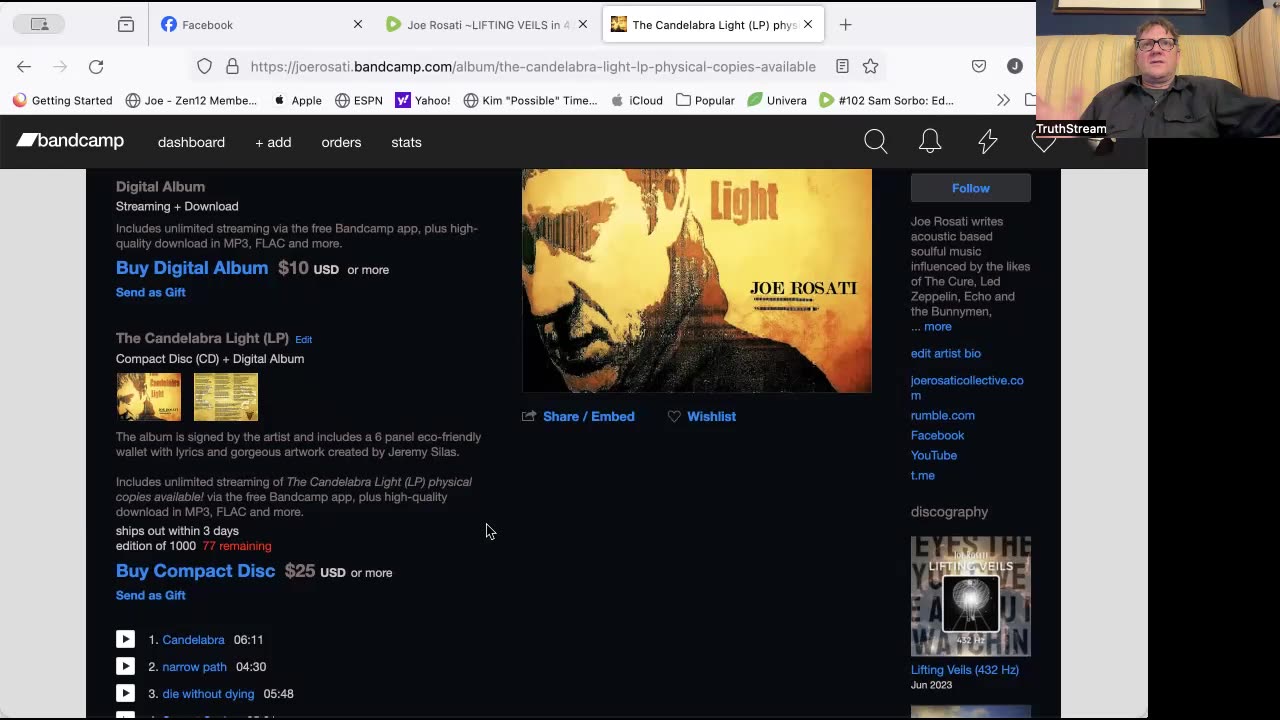Send compact disc as gift
Screen dimensions: 1280x720
point(151,595)
